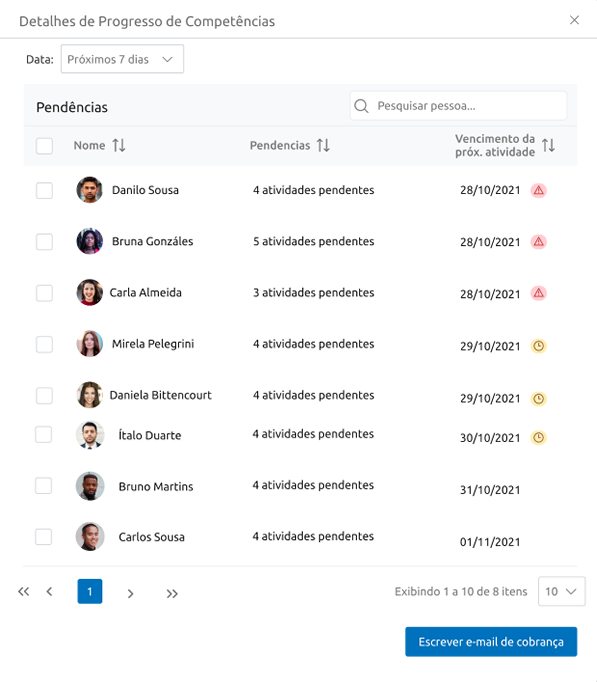Check the Ítalo Duarte row checkbox
Image resolution: width=597 pixels, height=682 pixels.
[x=43, y=435]
